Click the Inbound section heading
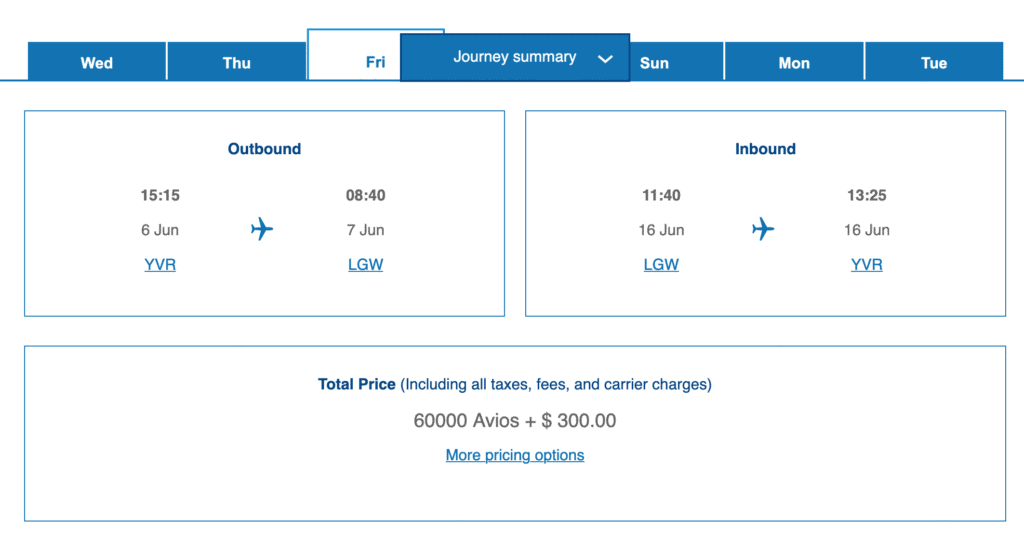This screenshot has height=535, width=1024. pyautogui.click(x=765, y=149)
